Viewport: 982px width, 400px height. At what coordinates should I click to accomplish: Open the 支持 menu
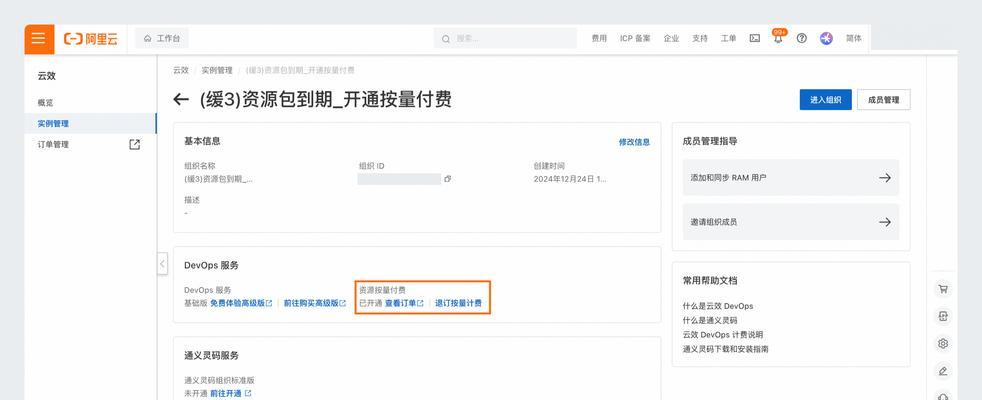700,38
